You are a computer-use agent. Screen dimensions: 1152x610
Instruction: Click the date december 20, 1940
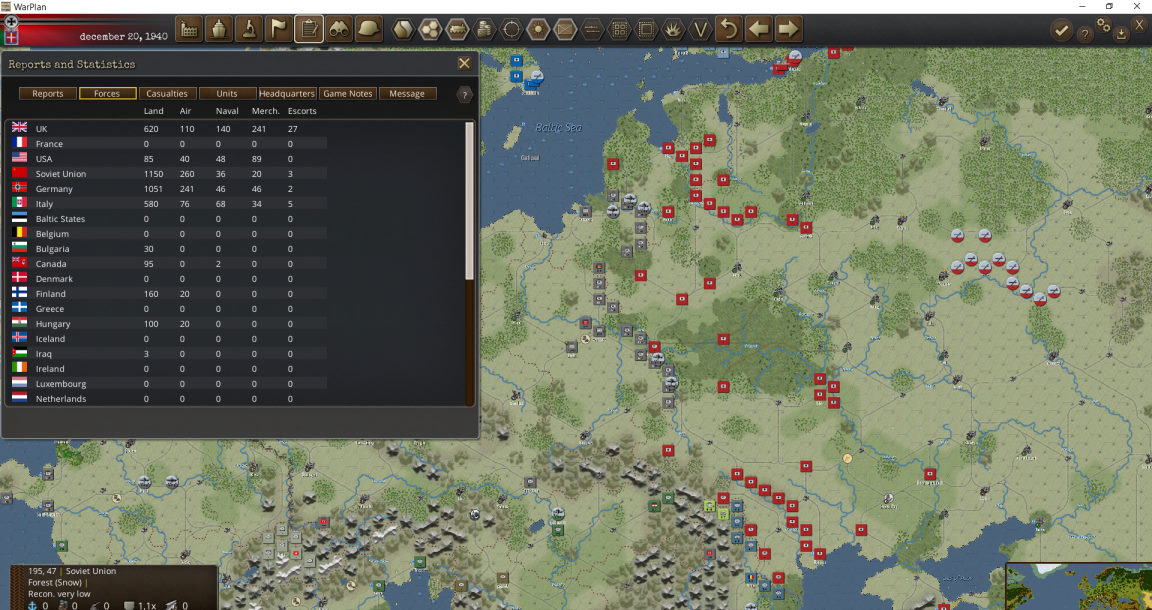click(123, 36)
